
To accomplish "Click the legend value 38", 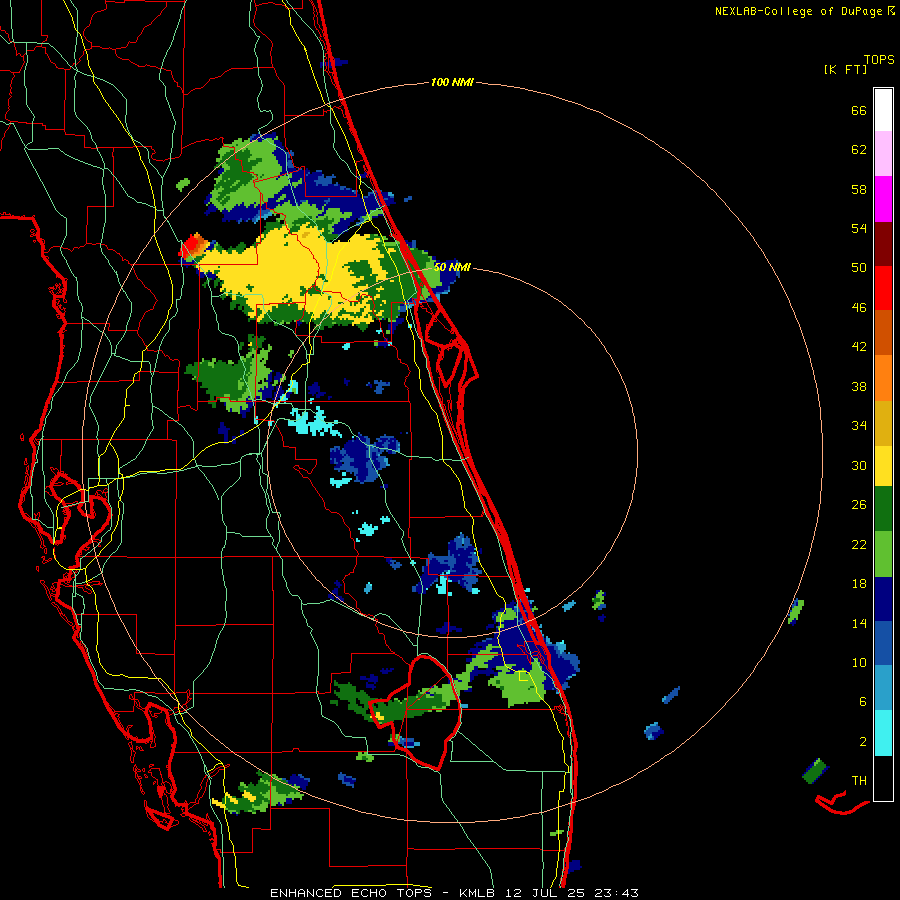I will (859, 387).
